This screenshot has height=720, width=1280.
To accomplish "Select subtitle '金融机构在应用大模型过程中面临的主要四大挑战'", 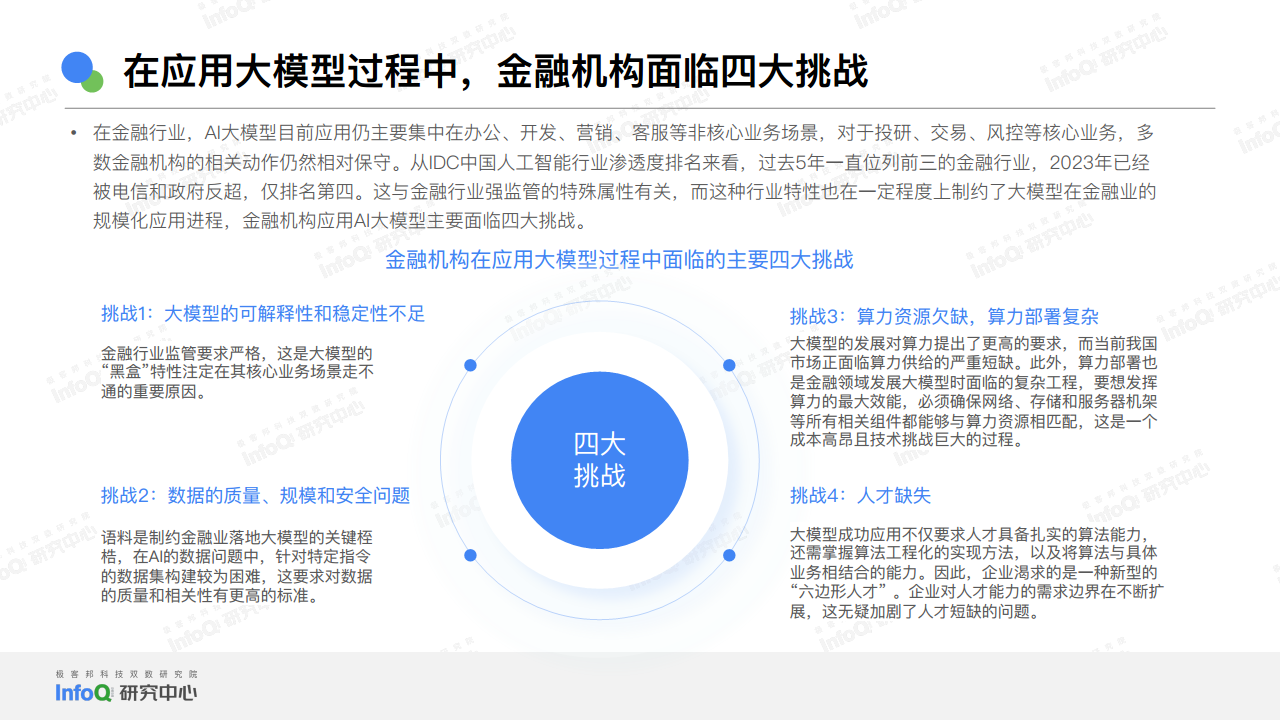I will pyautogui.click(x=619, y=260).
